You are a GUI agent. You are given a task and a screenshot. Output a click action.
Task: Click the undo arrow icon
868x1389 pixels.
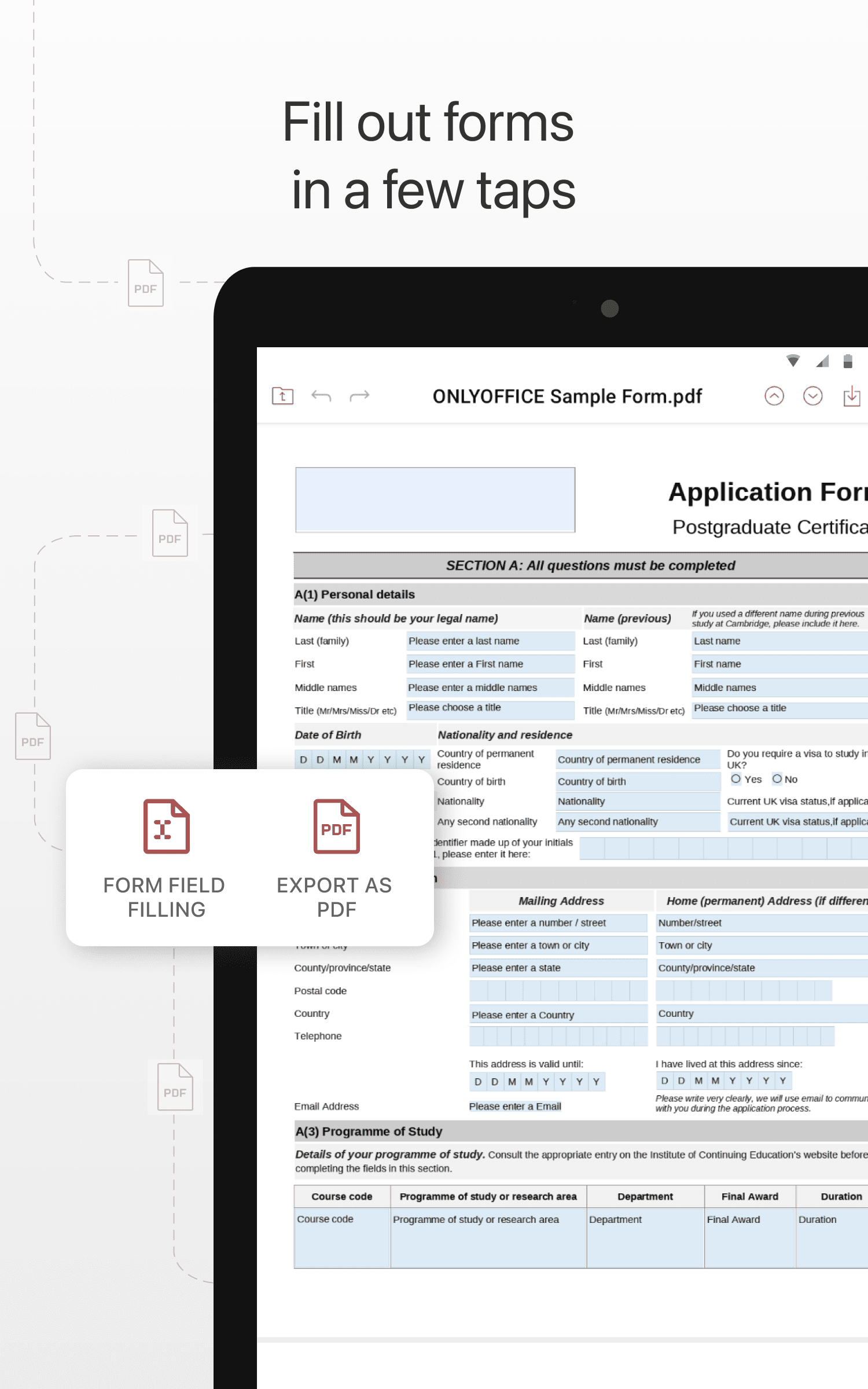(x=321, y=396)
